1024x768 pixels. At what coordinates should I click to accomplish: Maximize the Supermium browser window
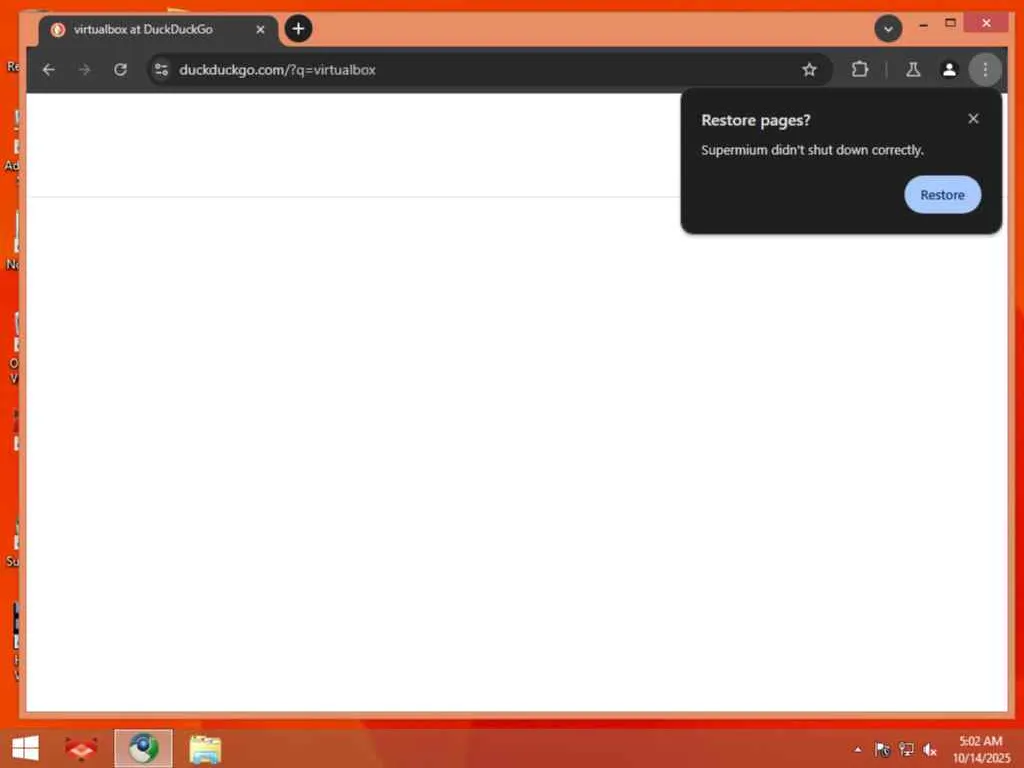tap(950, 23)
